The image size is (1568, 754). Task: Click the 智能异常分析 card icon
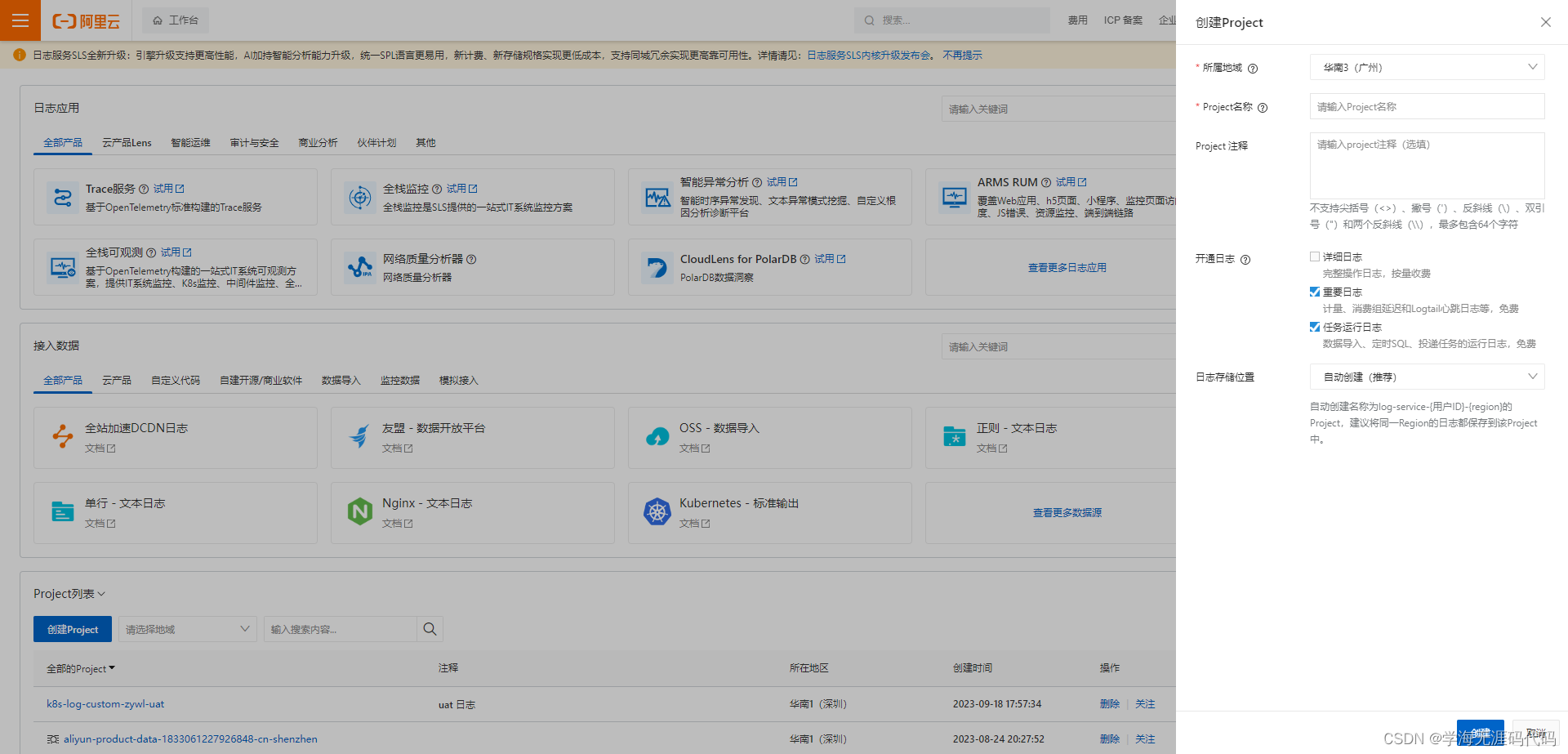[x=657, y=197]
